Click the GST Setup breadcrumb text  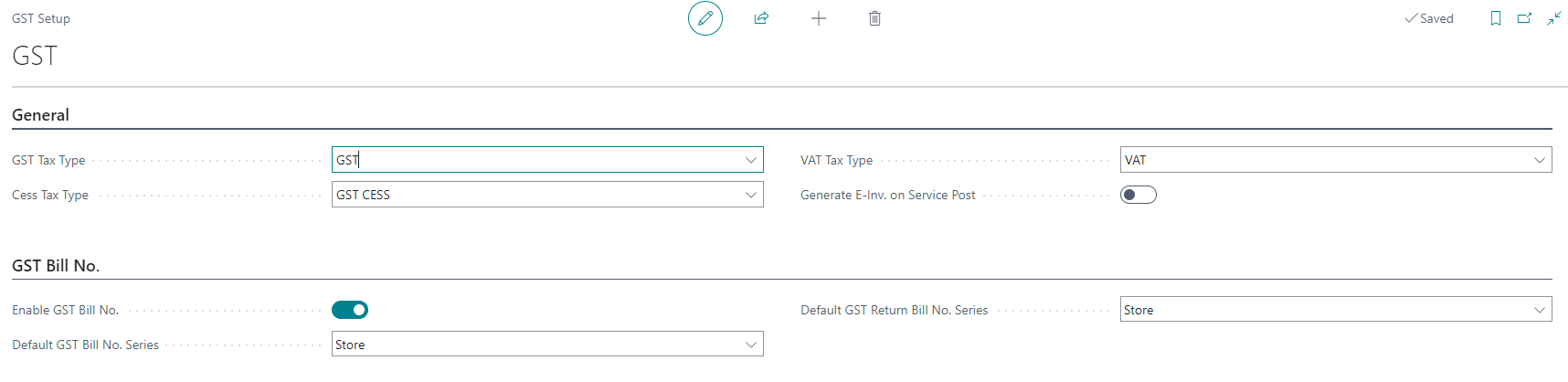[x=41, y=18]
